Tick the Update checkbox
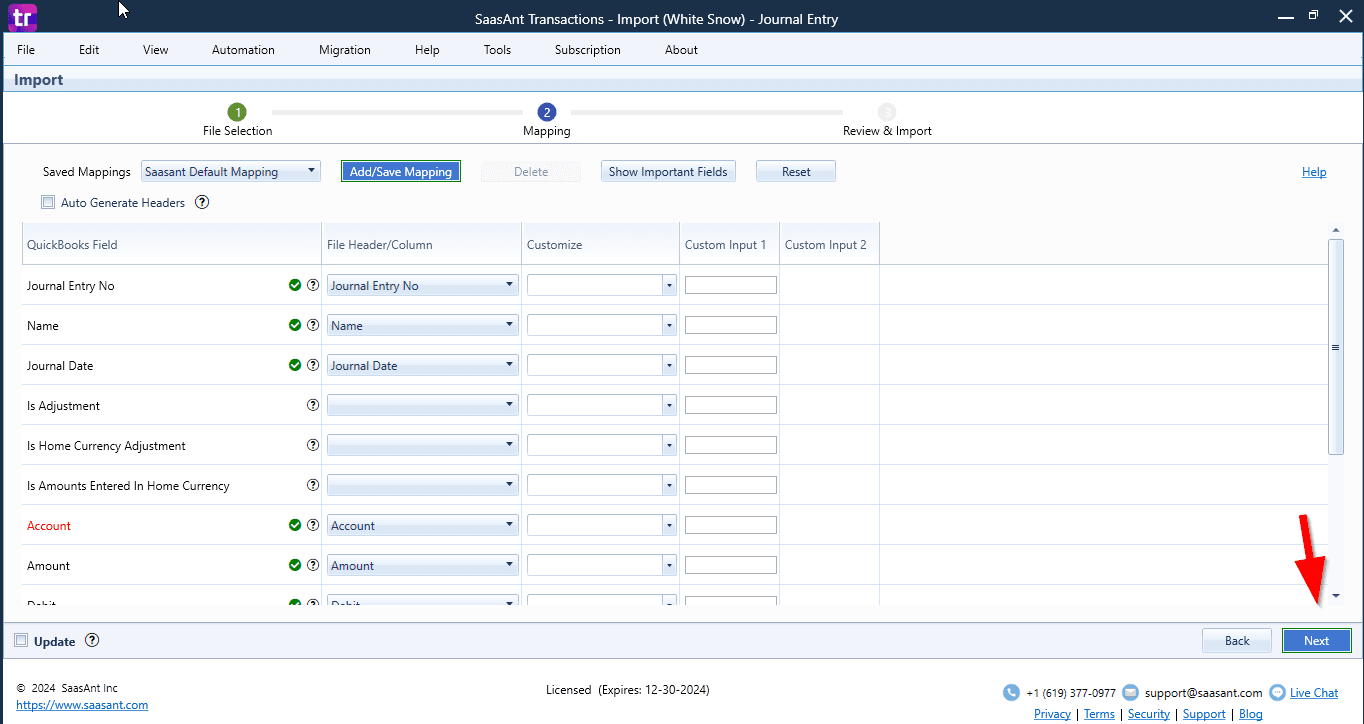 coord(21,641)
